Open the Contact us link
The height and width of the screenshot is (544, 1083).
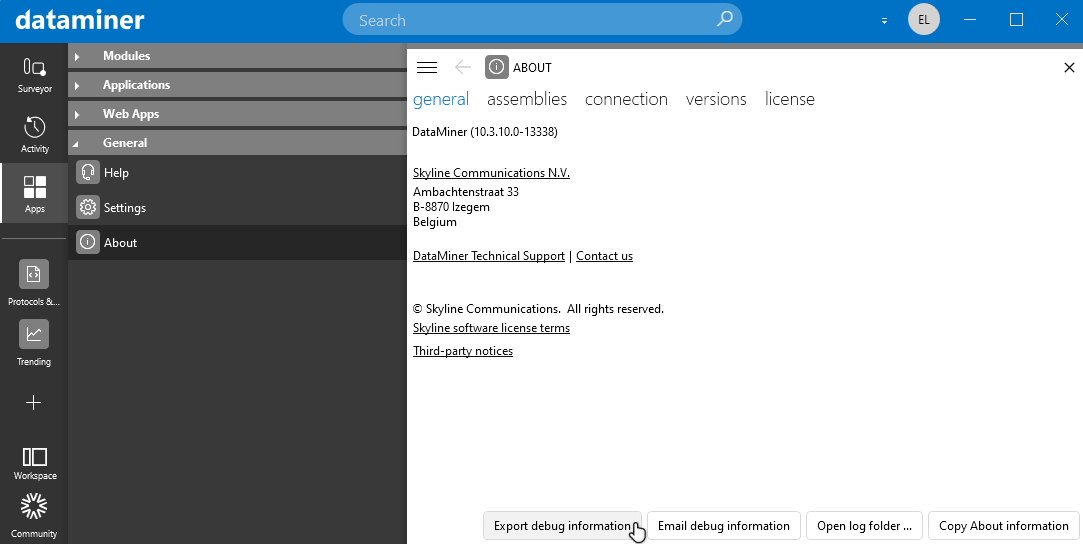(604, 255)
